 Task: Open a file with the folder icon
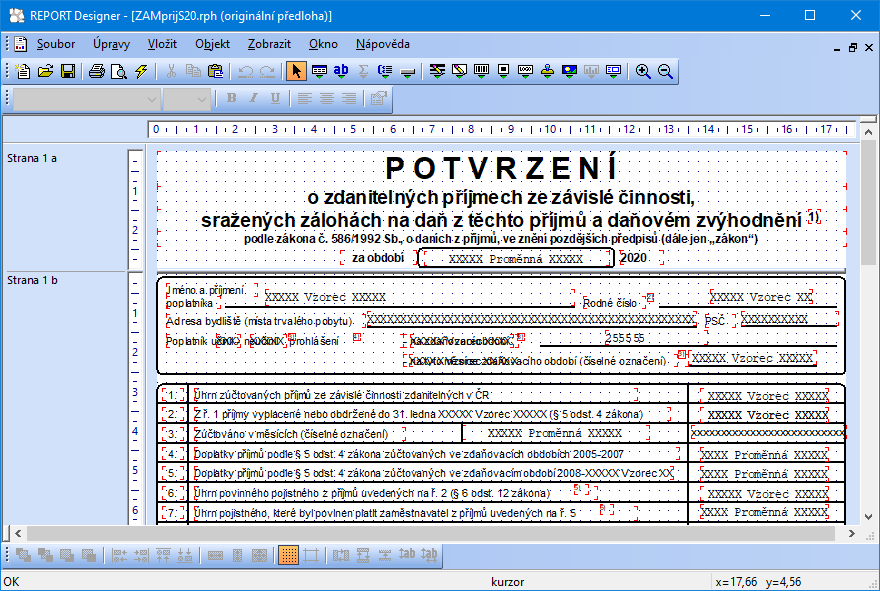click(45, 71)
